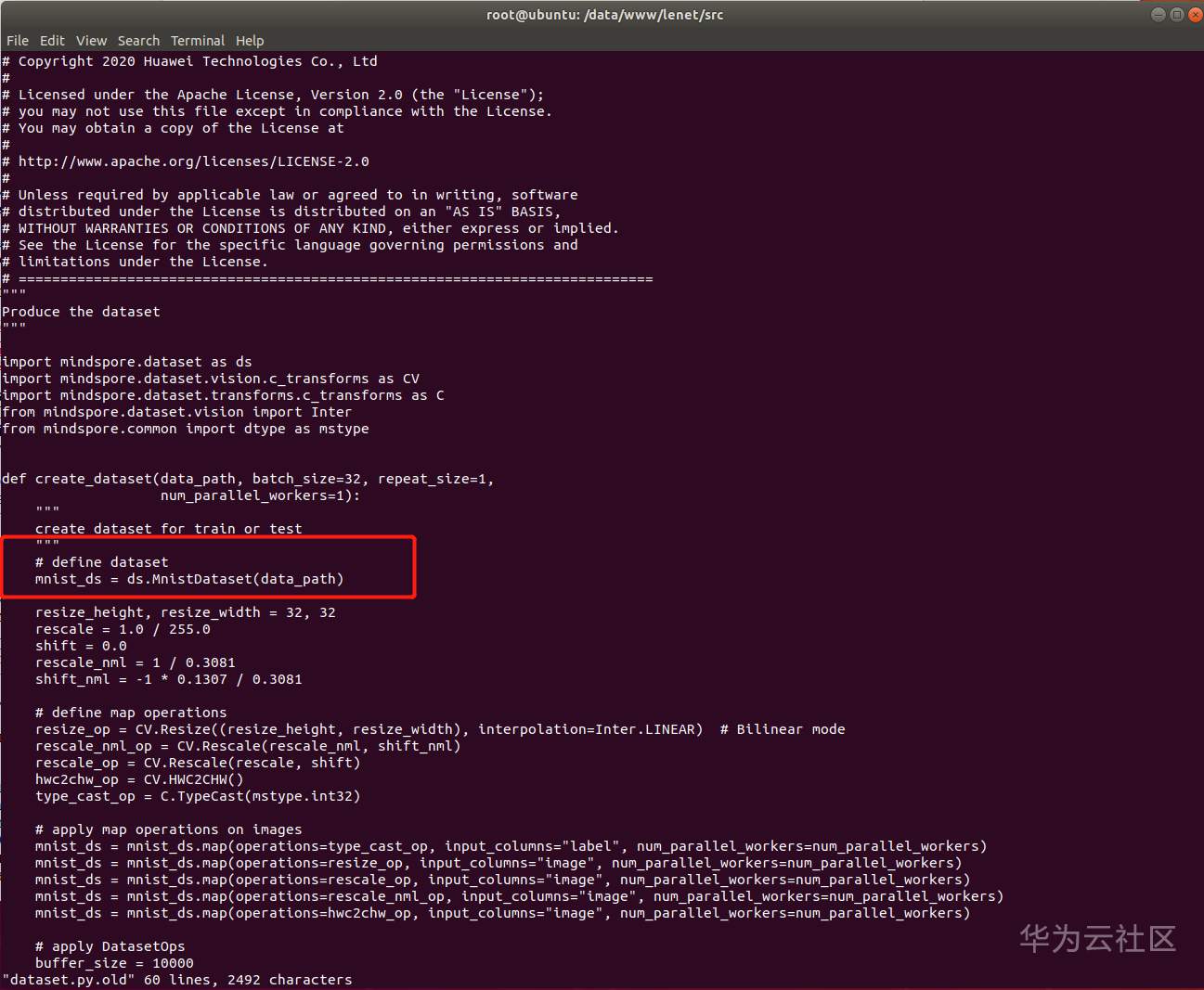Click the line "shift = 0.0"
The height and width of the screenshot is (990, 1204).
click(x=81, y=646)
